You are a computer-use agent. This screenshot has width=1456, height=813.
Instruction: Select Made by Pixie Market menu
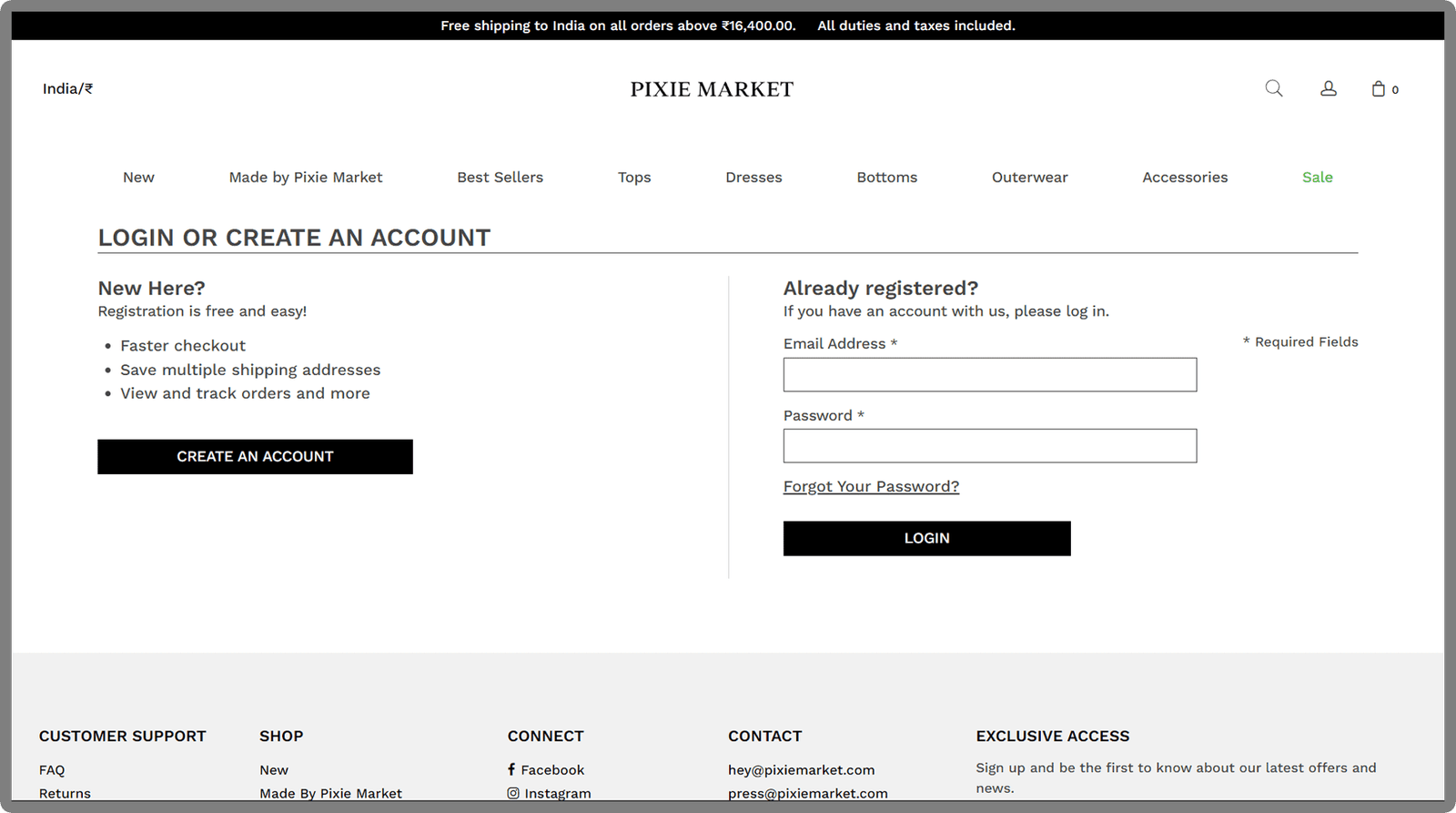point(306,178)
